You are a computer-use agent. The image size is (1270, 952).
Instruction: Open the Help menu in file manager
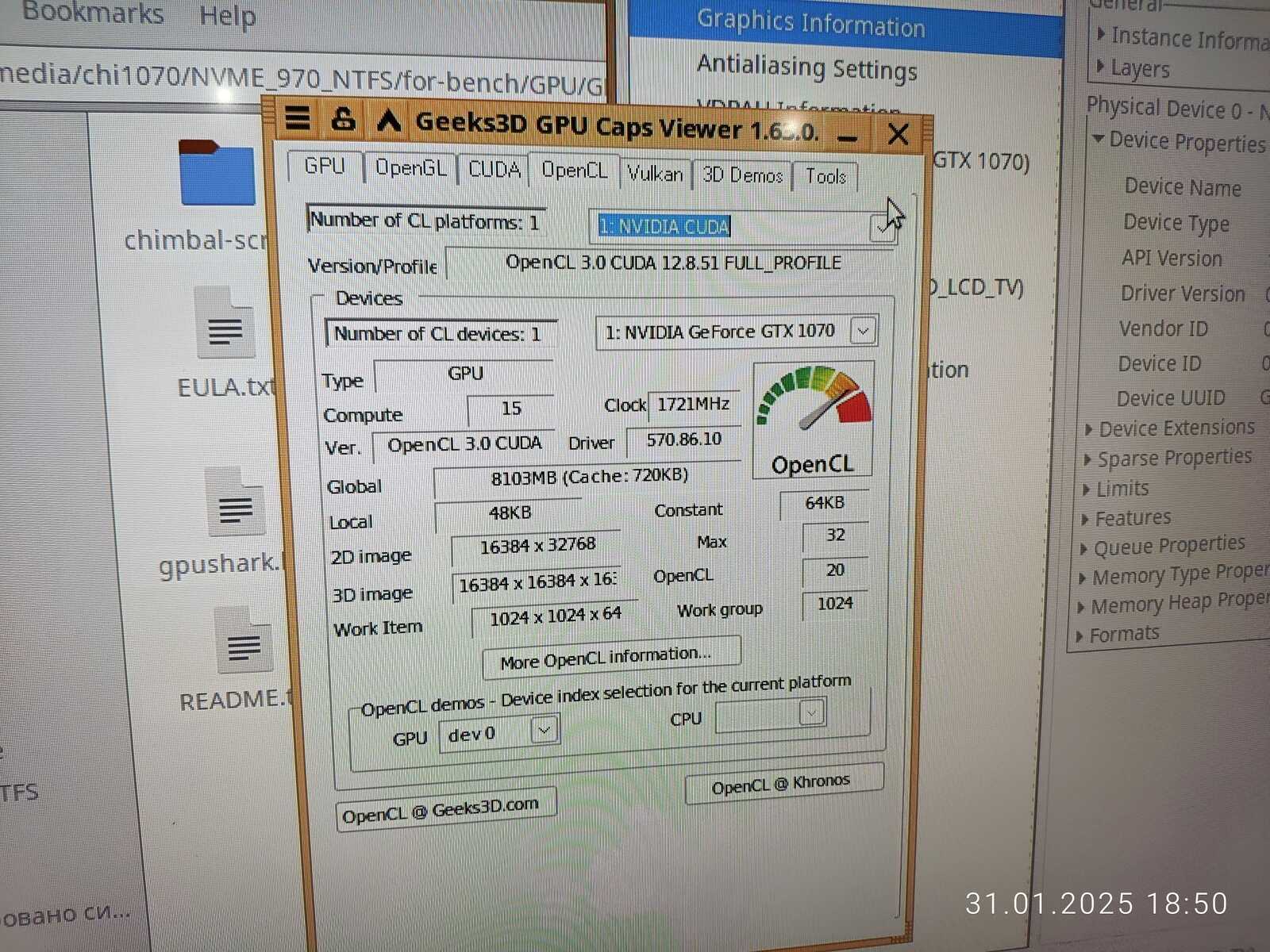[x=228, y=15]
